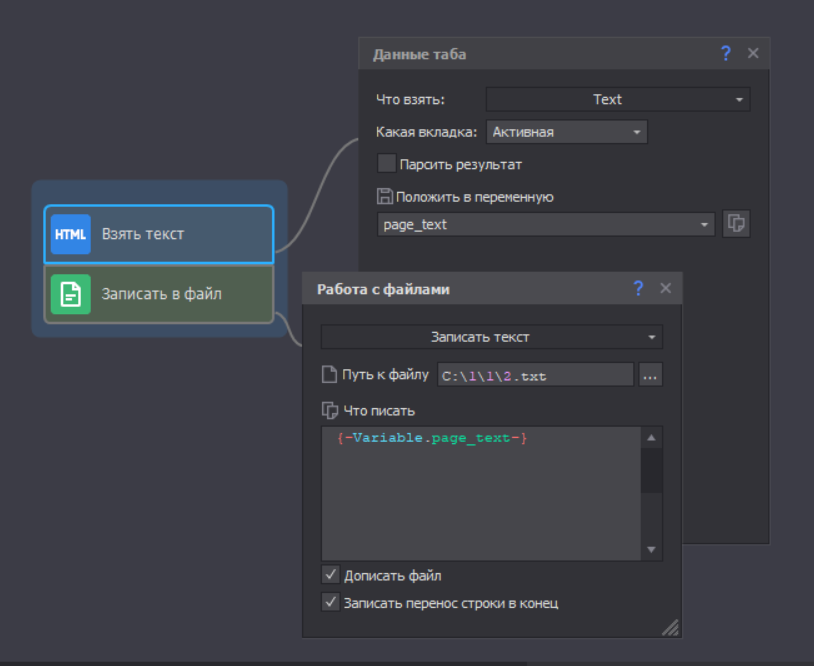Uncheck the Дописать файл checkbox

point(331,575)
